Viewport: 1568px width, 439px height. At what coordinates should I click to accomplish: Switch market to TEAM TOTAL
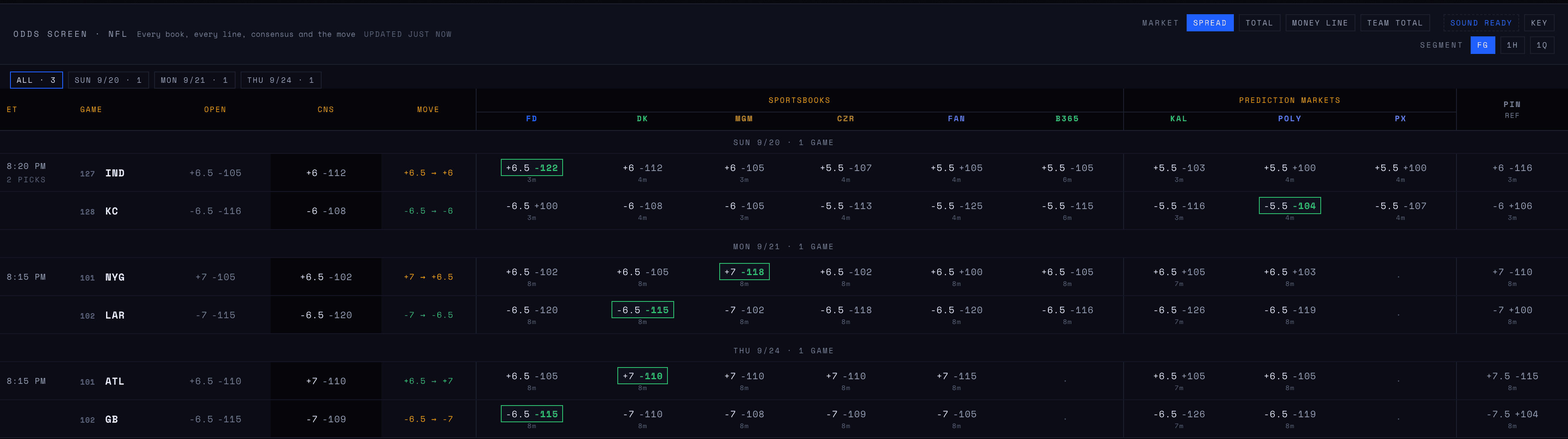tap(1395, 23)
